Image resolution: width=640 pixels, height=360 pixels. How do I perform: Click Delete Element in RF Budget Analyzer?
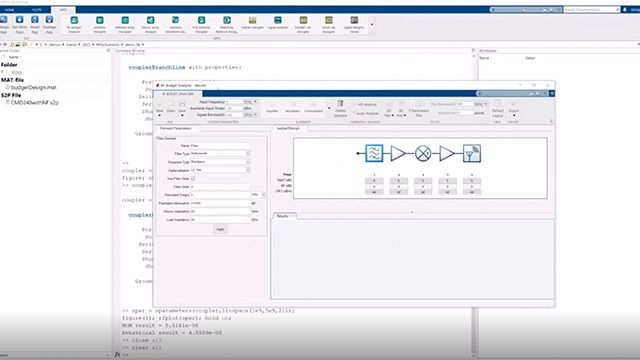coord(340,109)
